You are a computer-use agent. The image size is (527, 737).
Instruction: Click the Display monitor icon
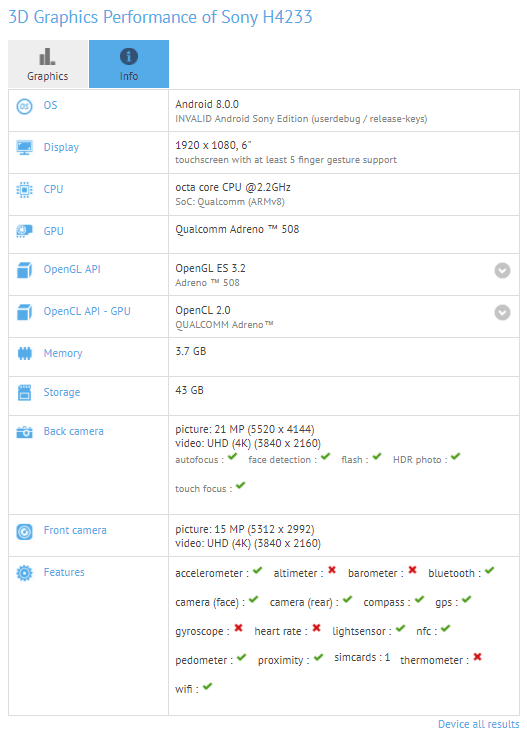pos(24,148)
